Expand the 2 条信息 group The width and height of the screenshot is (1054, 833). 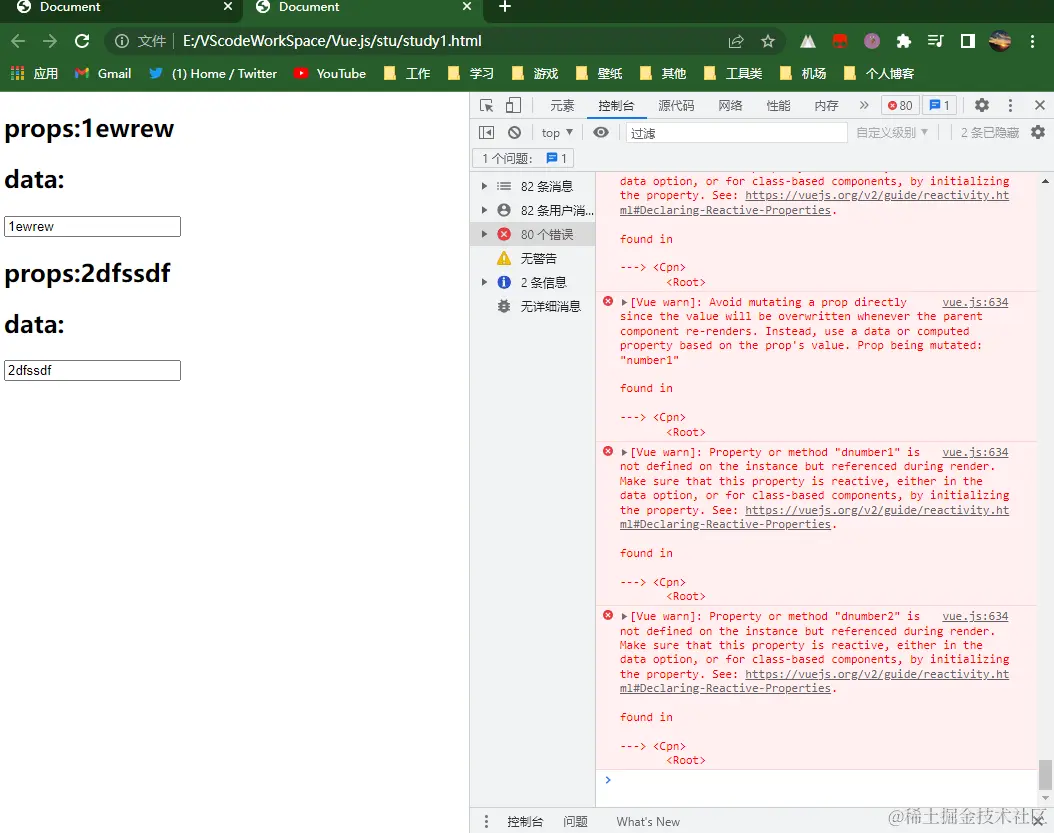click(x=484, y=282)
